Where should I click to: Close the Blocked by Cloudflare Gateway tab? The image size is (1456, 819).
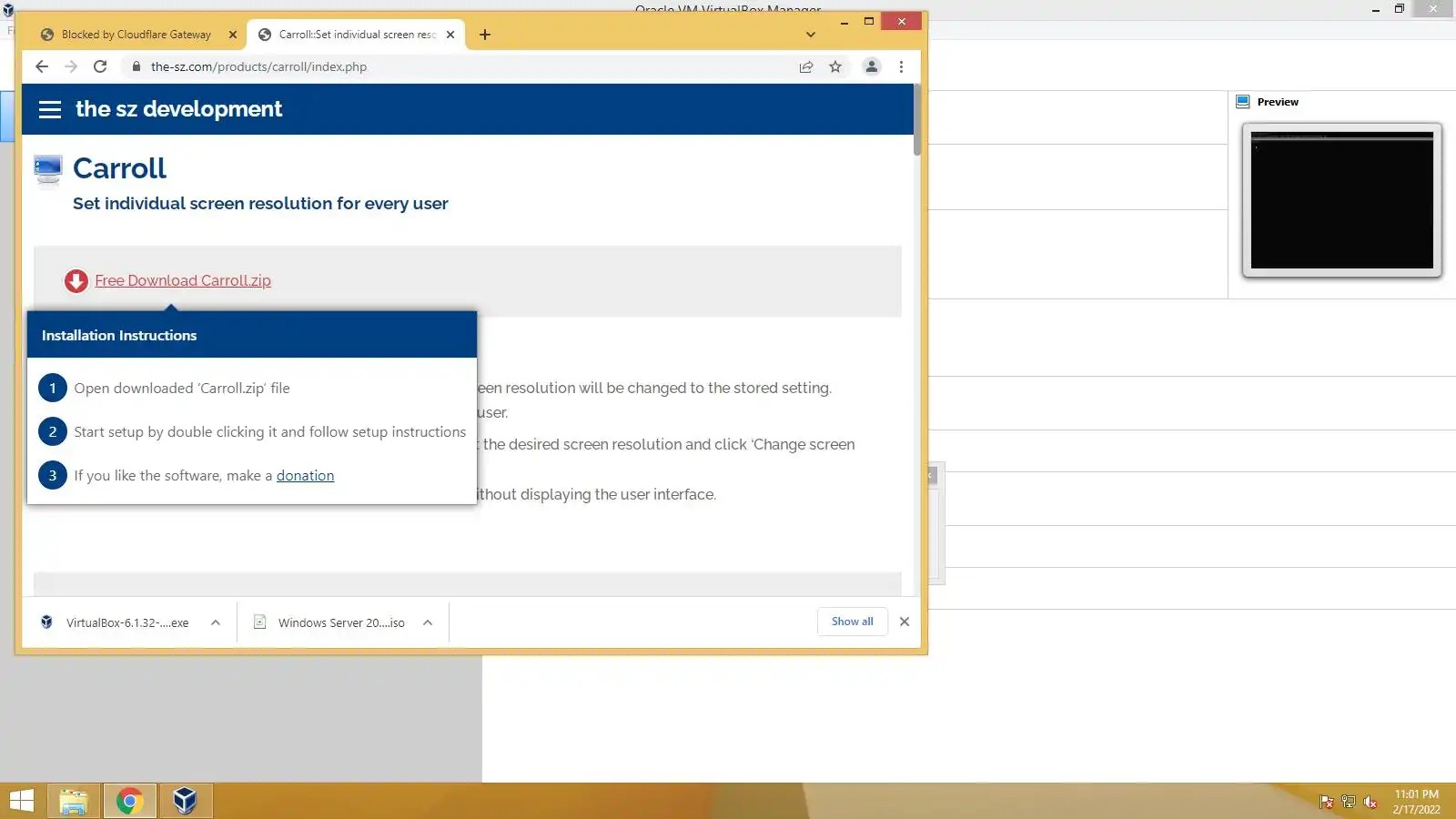pos(233,35)
